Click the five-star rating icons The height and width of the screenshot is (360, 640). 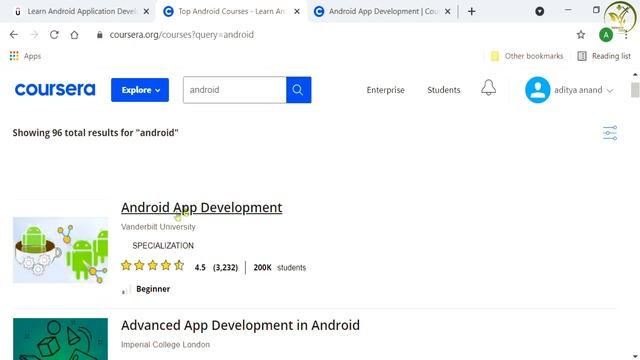click(153, 266)
